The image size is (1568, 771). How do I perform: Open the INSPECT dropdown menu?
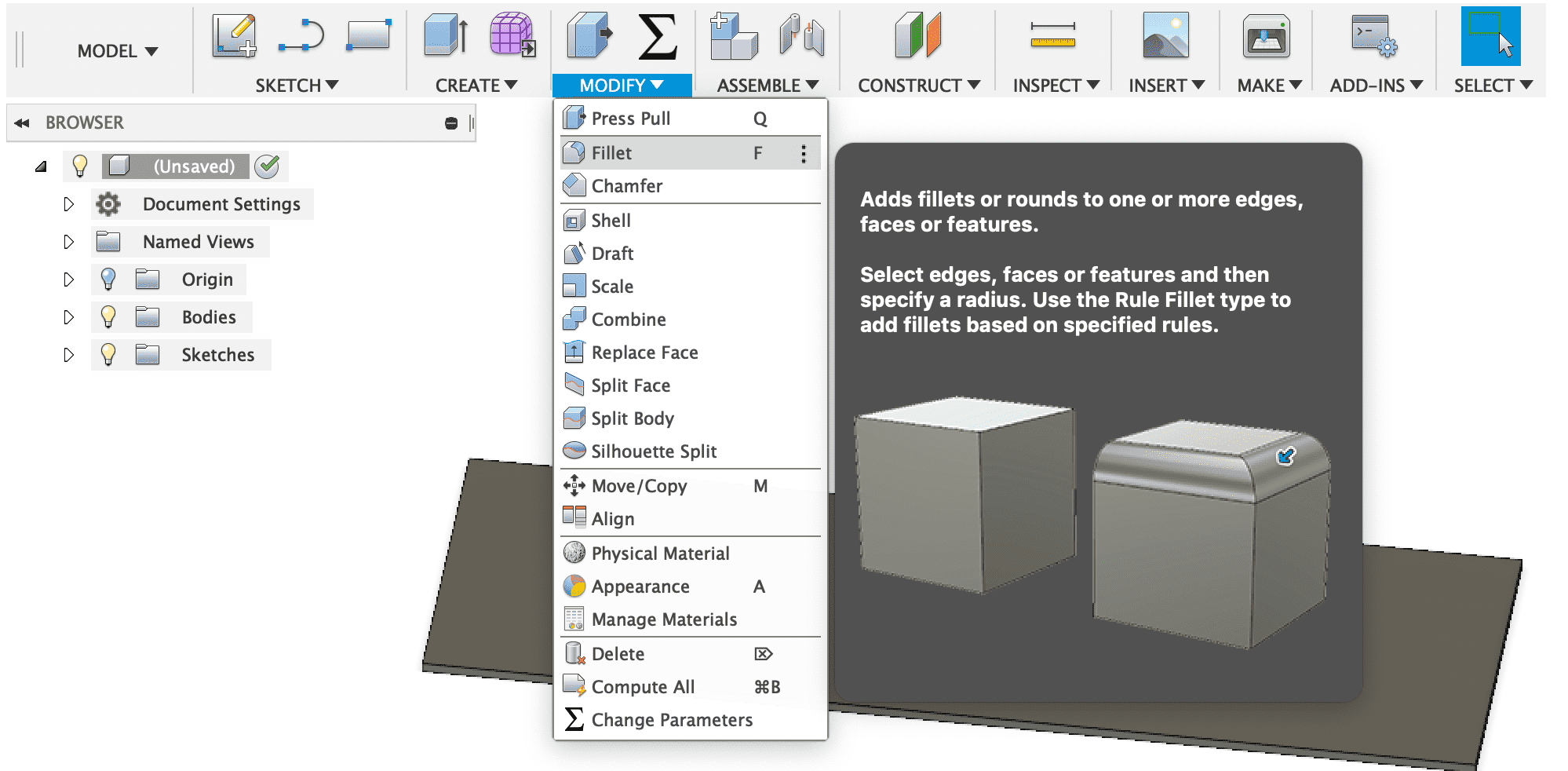coord(1056,85)
